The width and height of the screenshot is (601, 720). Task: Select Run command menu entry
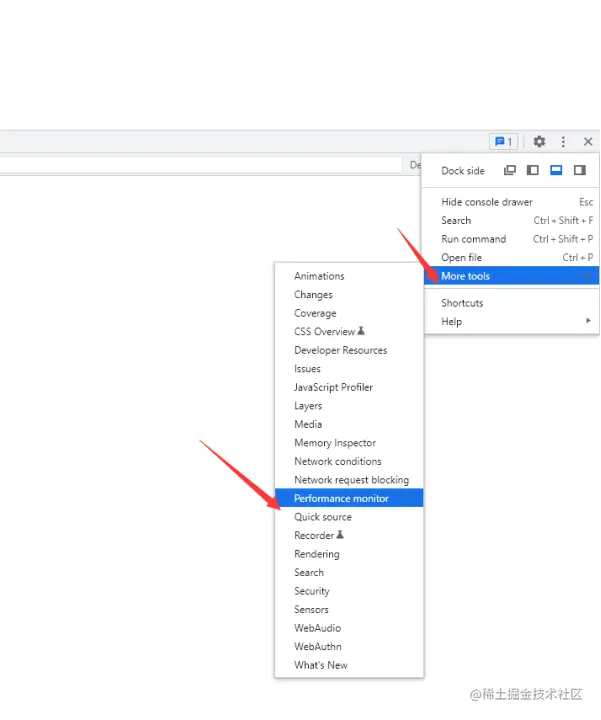(511, 239)
